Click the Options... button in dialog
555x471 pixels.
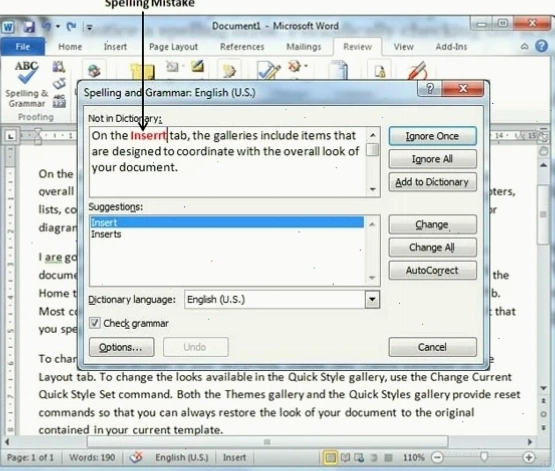pyautogui.click(x=121, y=347)
